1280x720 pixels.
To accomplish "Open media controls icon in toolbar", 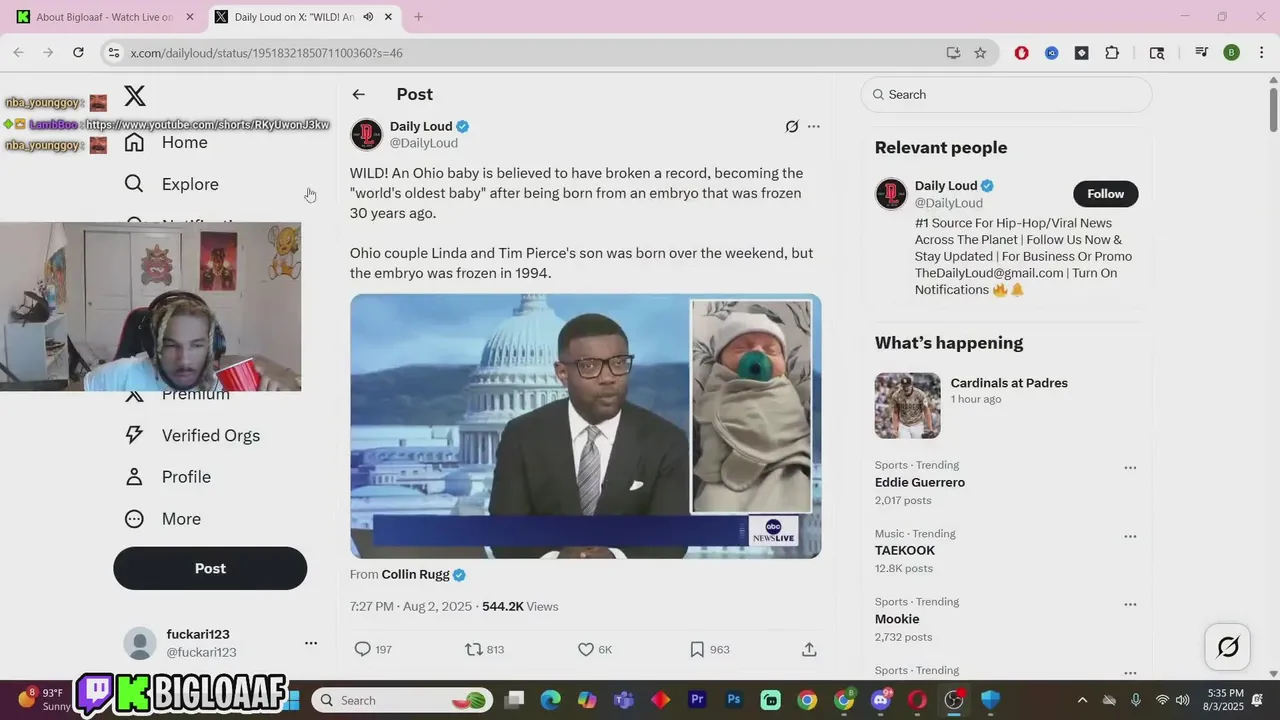I will tap(1201, 53).
